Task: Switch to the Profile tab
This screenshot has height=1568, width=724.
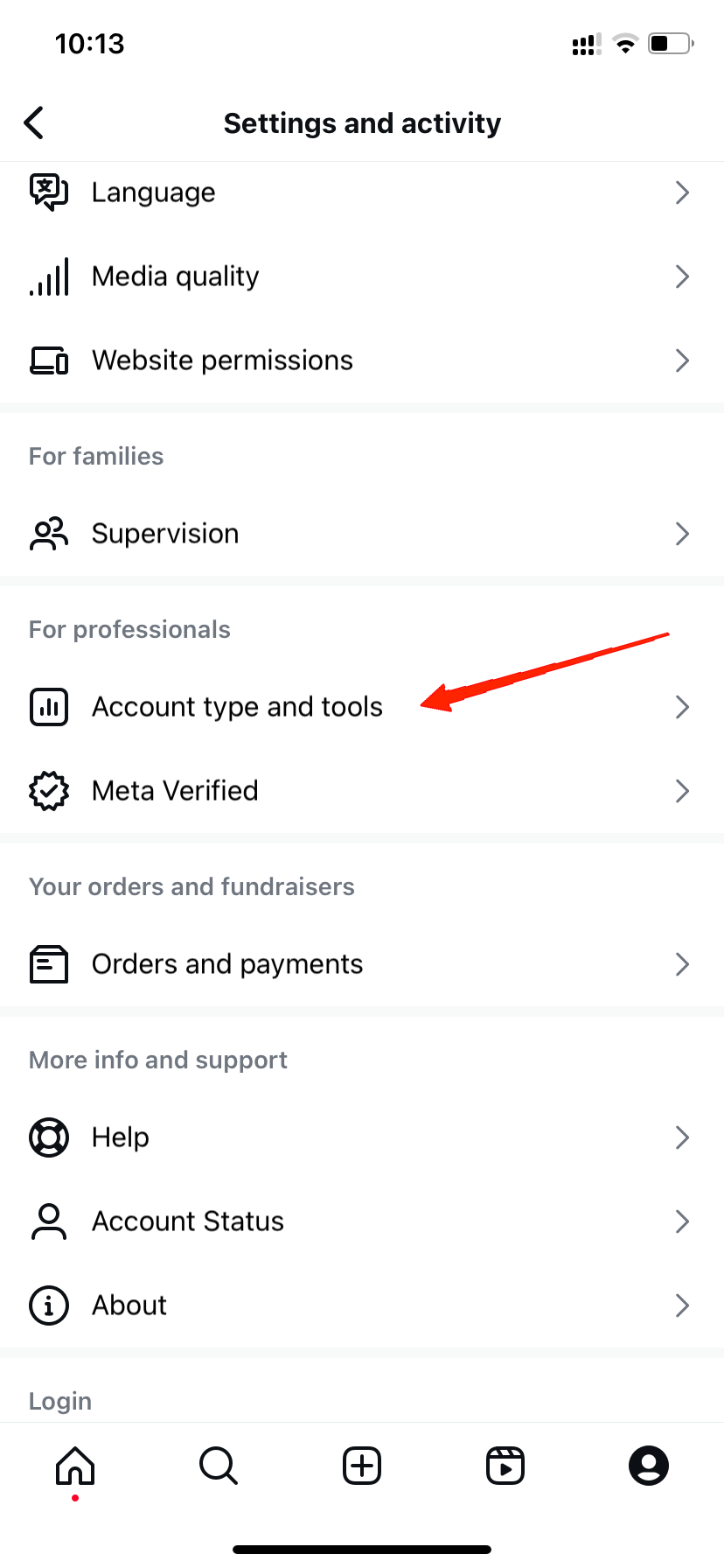Action: coord(648,1466)
